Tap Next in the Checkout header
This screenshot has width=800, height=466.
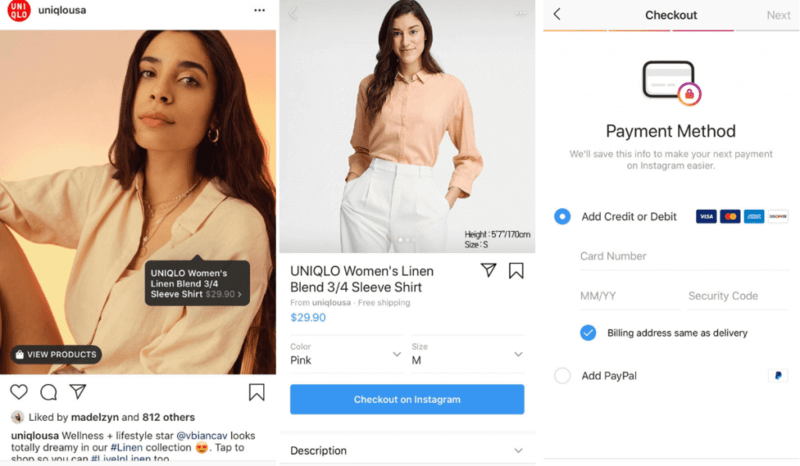point(779,15)
